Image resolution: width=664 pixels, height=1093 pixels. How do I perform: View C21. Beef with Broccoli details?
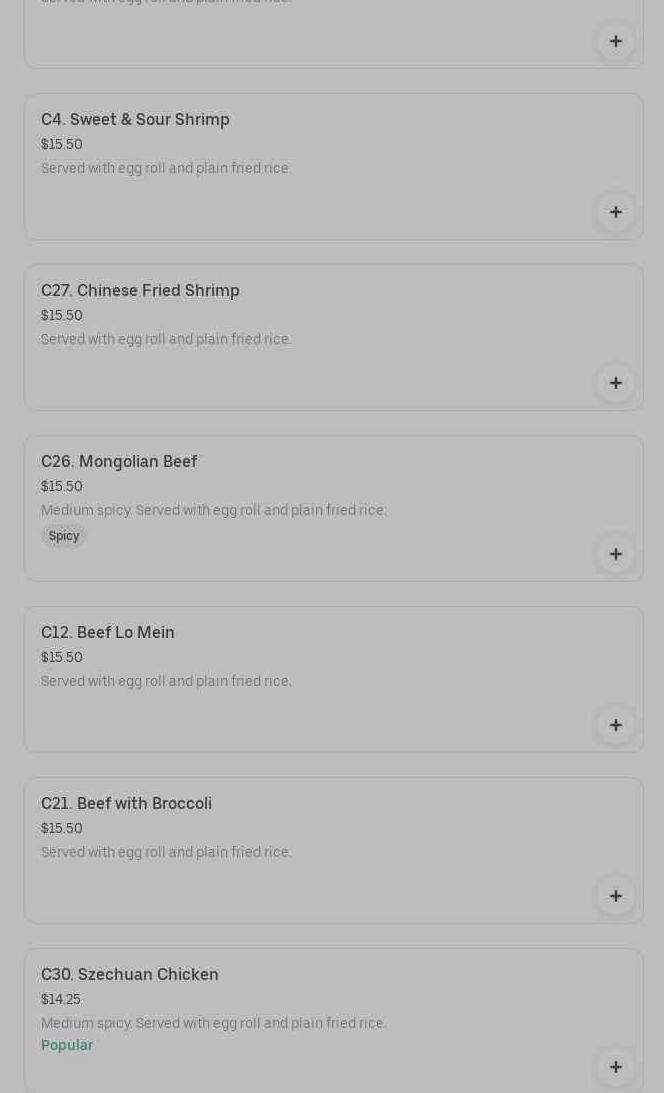click(126, 804)
